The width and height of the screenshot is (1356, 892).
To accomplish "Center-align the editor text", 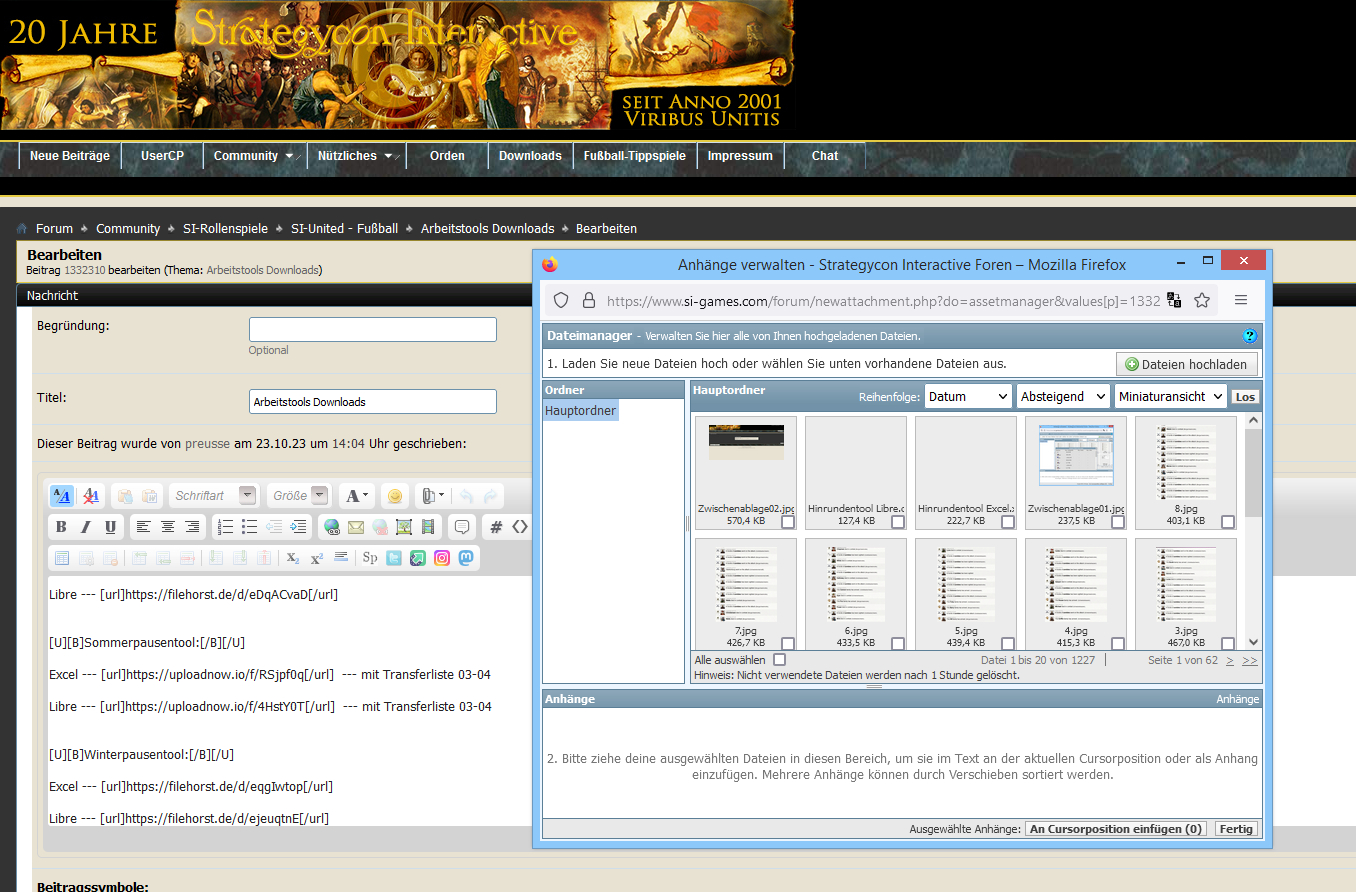I will click(x=168, y=527).
